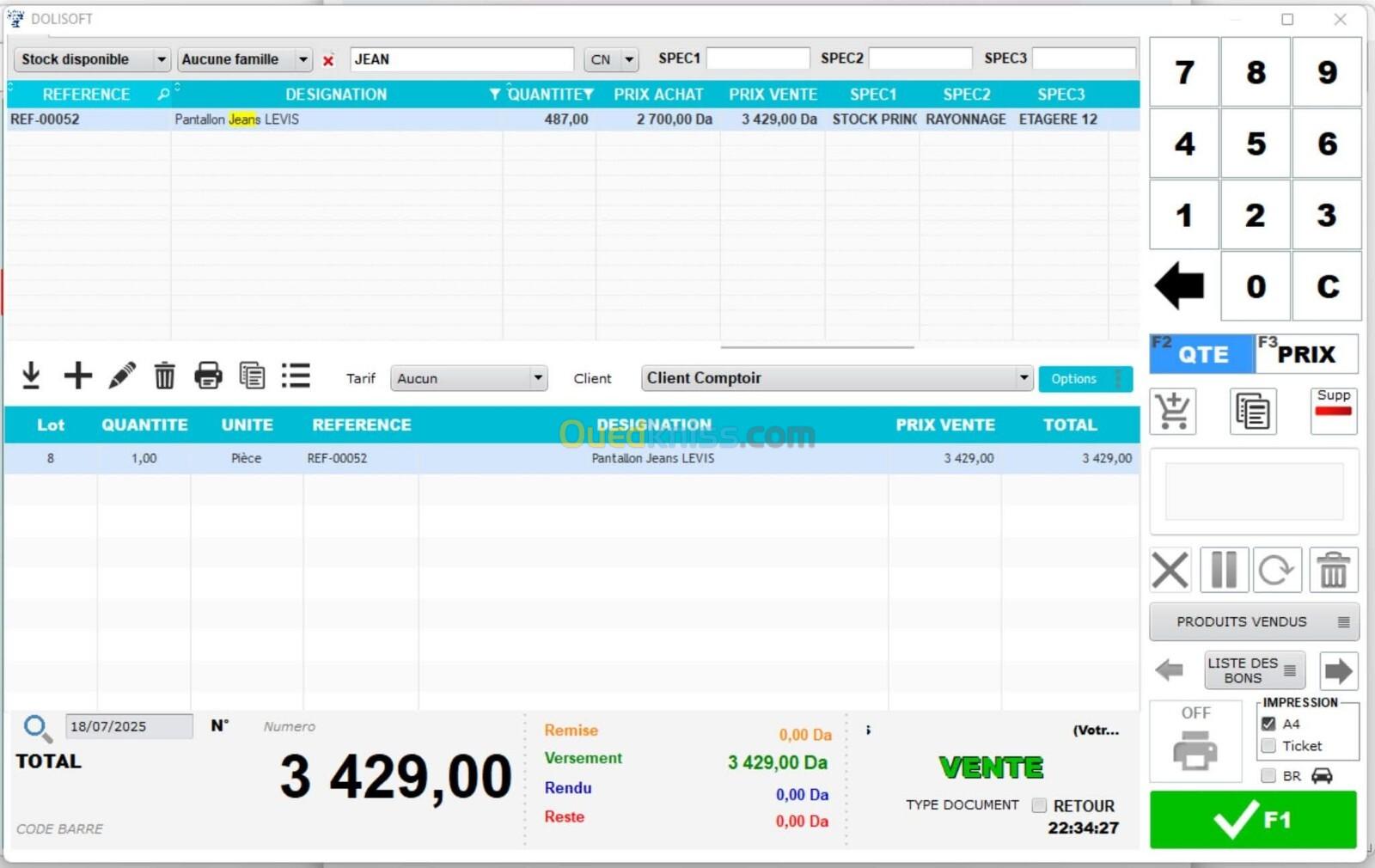Image resolution: width=1375 pixels, height=868 pixels.
Task: Click the keypad digit 7
Action: coord(1183,72)
